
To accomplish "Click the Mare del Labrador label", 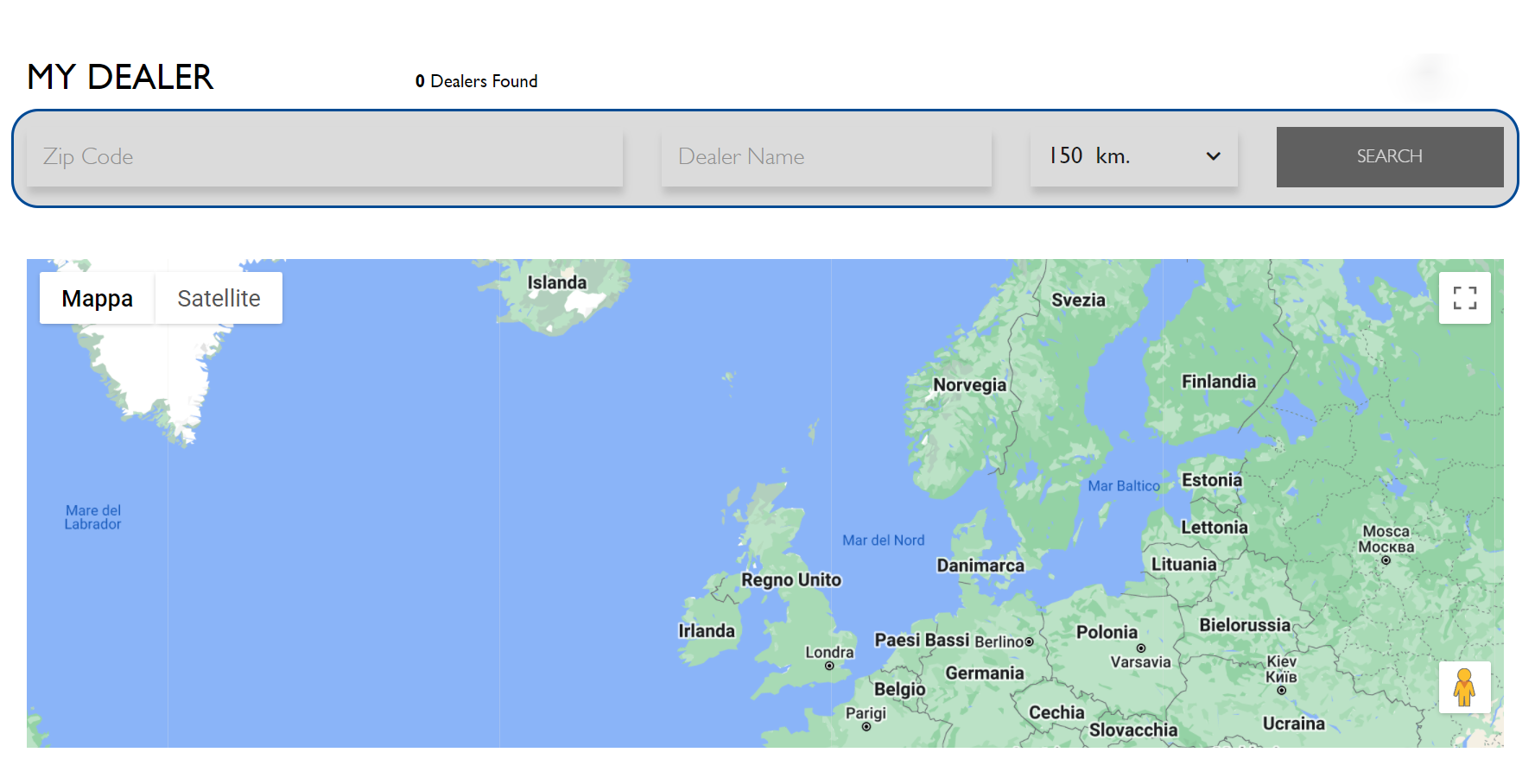I will coord(92,517).
